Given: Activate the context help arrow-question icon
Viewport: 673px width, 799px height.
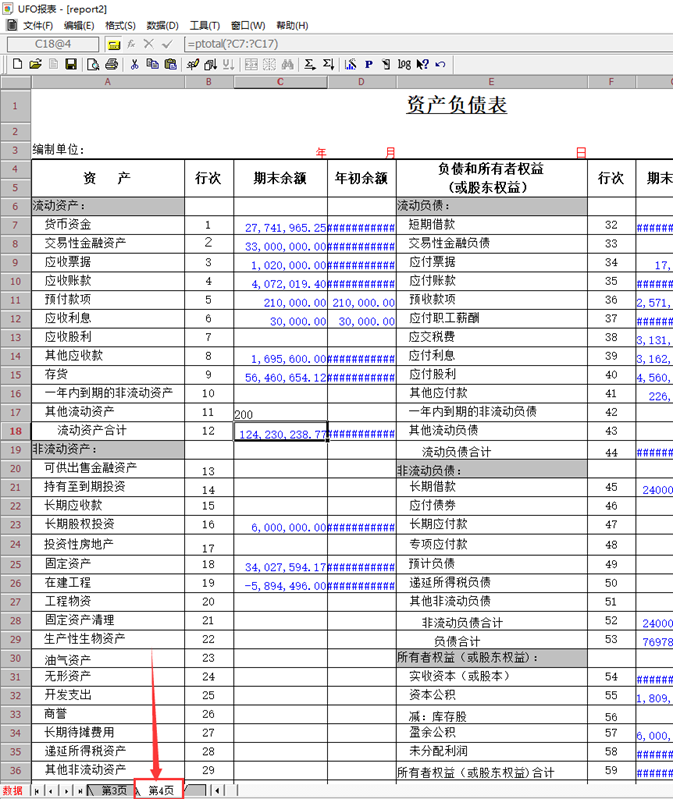Looking at the screenshot, I should point(422,64).
